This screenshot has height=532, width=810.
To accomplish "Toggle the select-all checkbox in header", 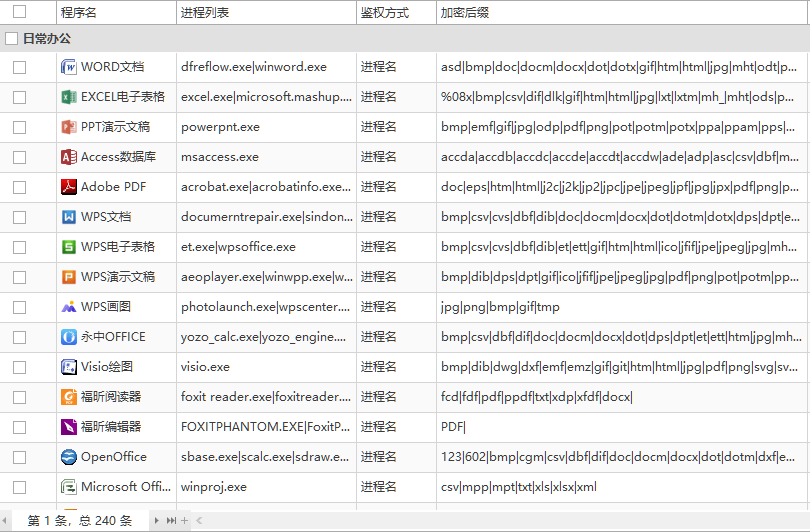I will [x=20, y=11].
